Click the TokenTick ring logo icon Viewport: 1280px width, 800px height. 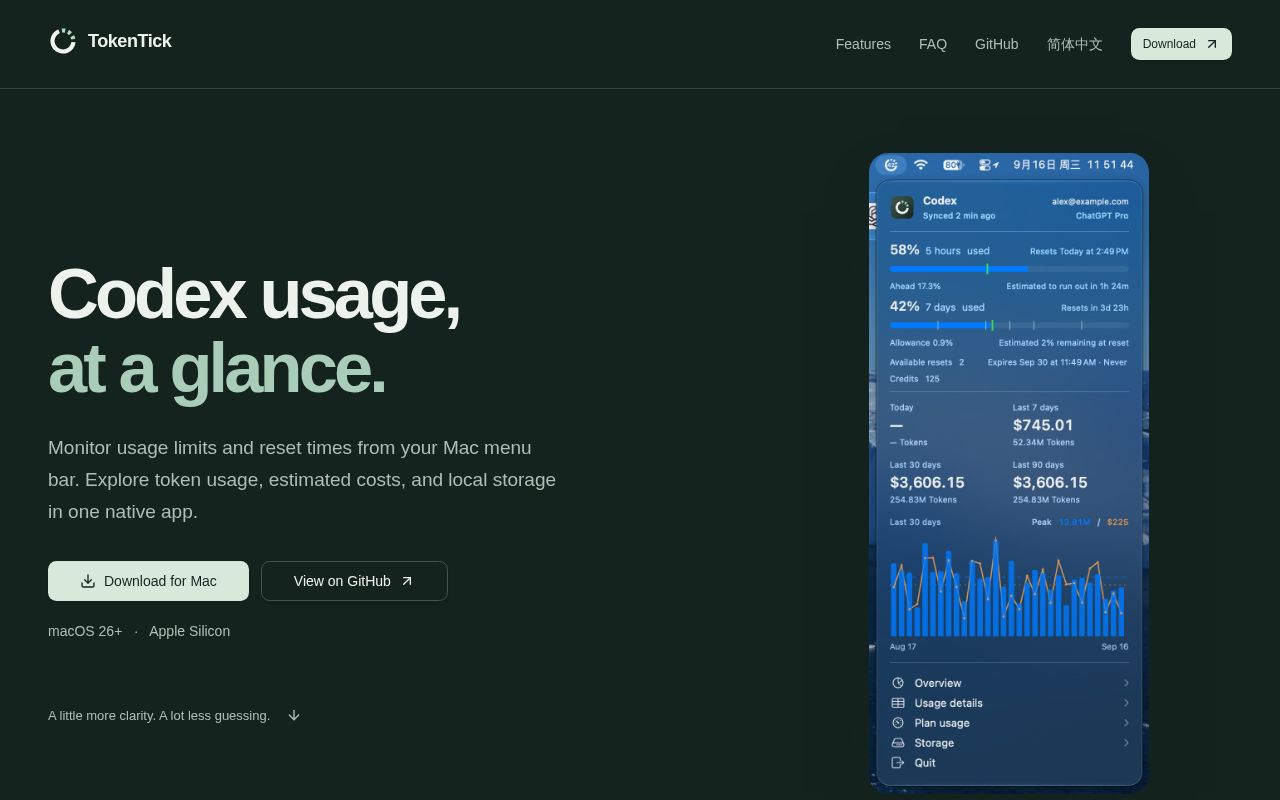tap(63, 41)
